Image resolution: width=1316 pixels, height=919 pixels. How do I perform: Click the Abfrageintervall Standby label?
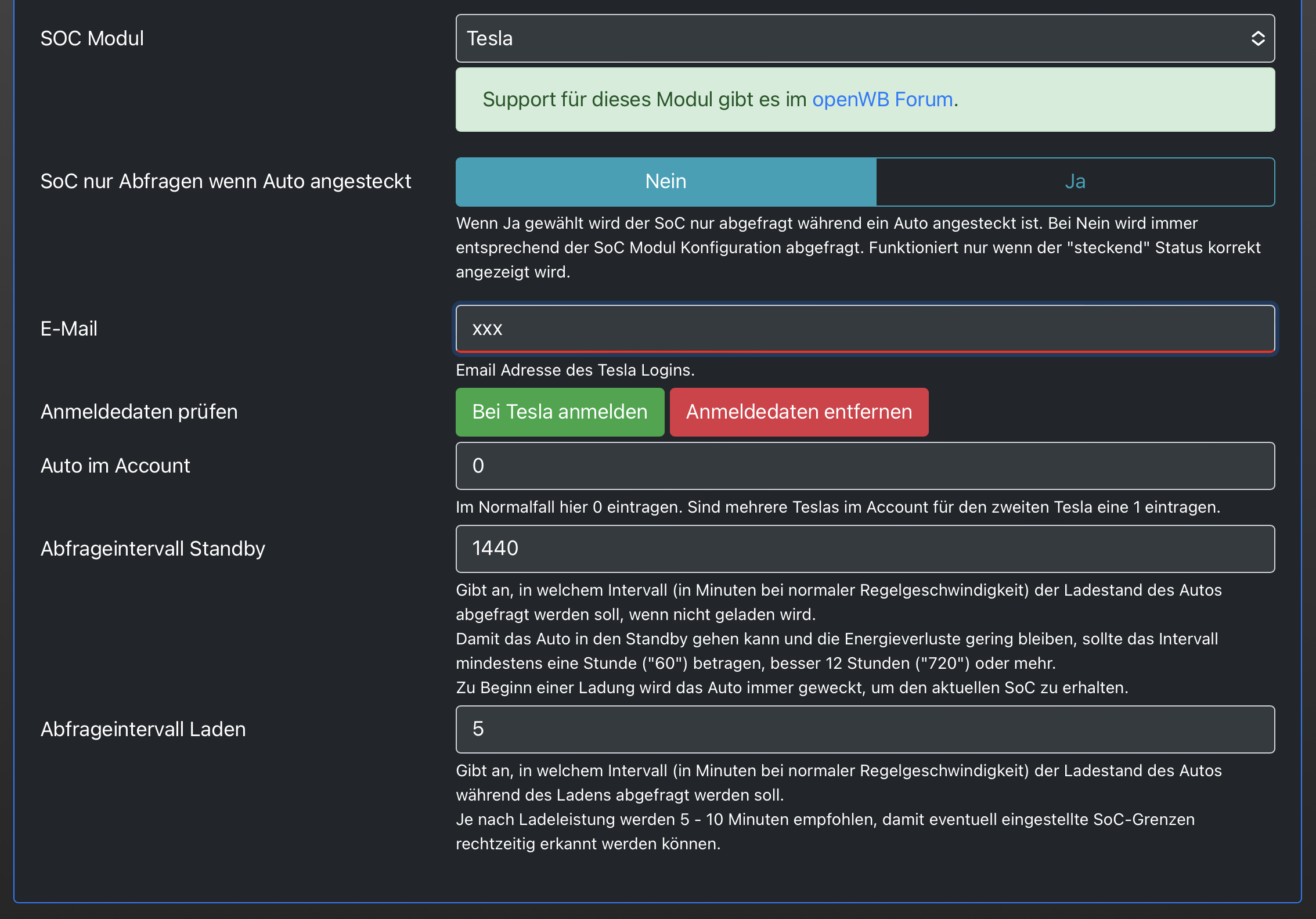[153, 549]
